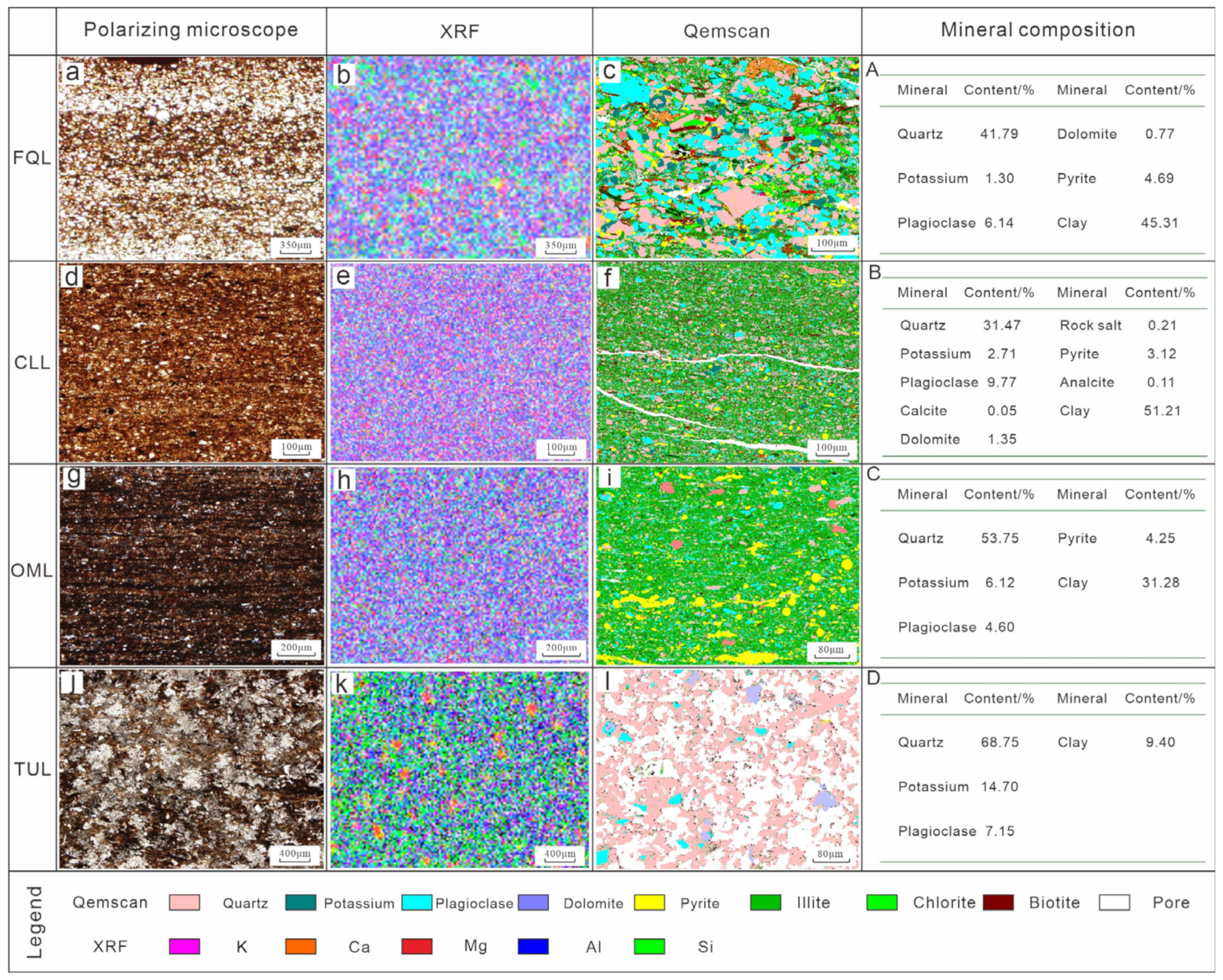This screenshot has height=980, width=1223.
Task: Select the Mineral composition column header
Action: coord(1038,30)
